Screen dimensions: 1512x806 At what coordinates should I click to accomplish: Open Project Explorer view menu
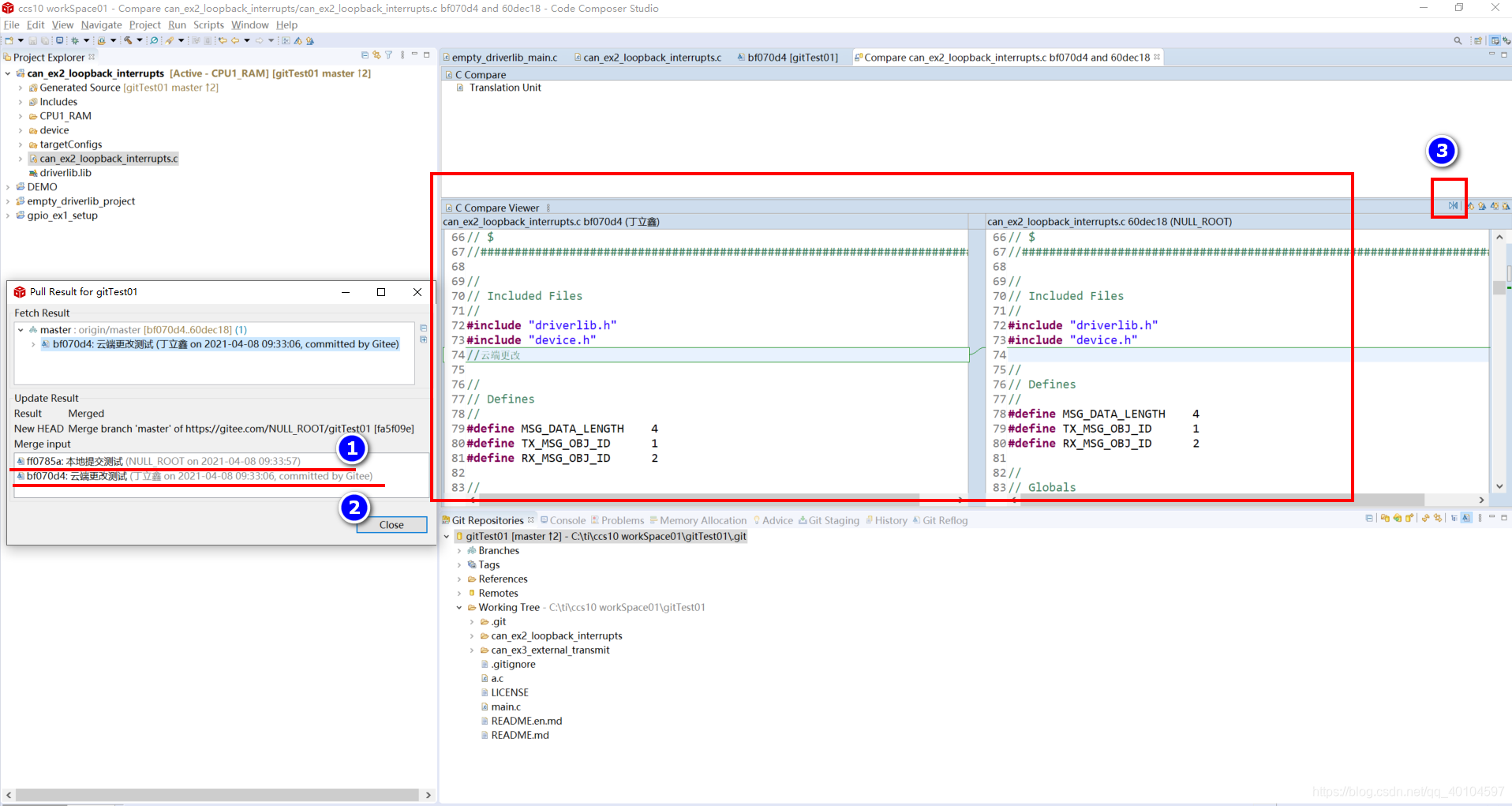click(402, 54)
